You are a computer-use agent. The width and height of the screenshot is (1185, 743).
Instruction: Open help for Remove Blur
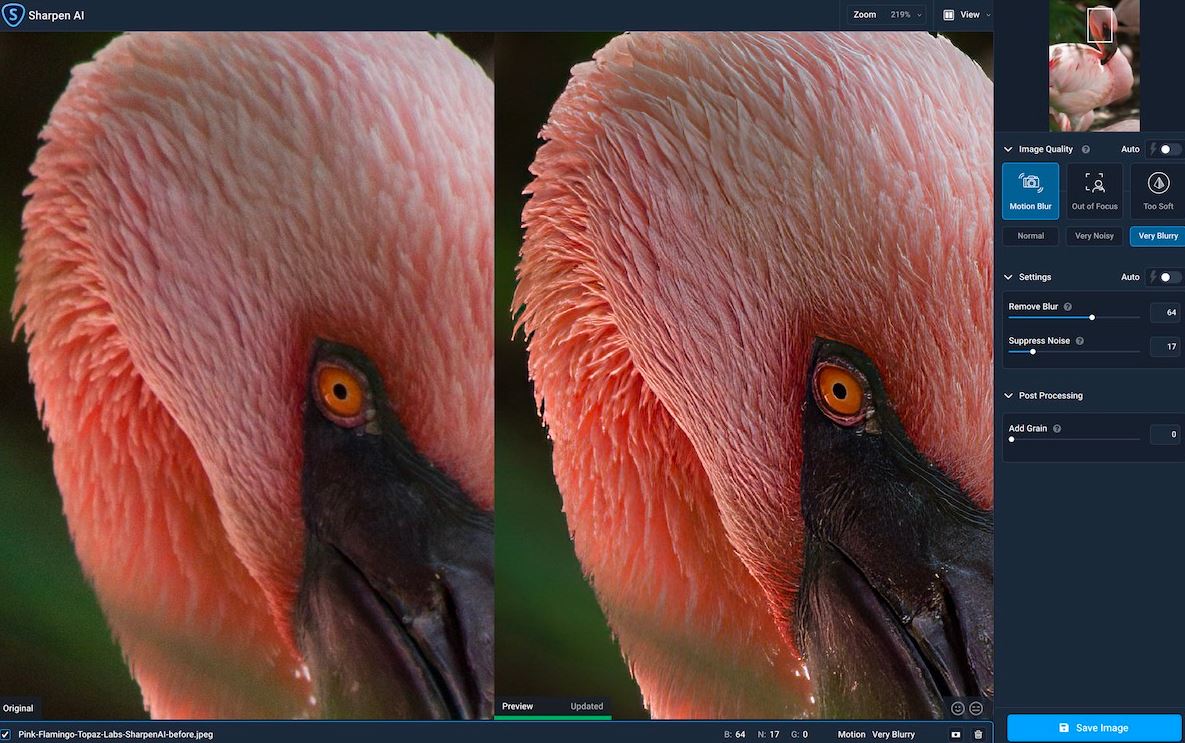(x=1068, y=307)
